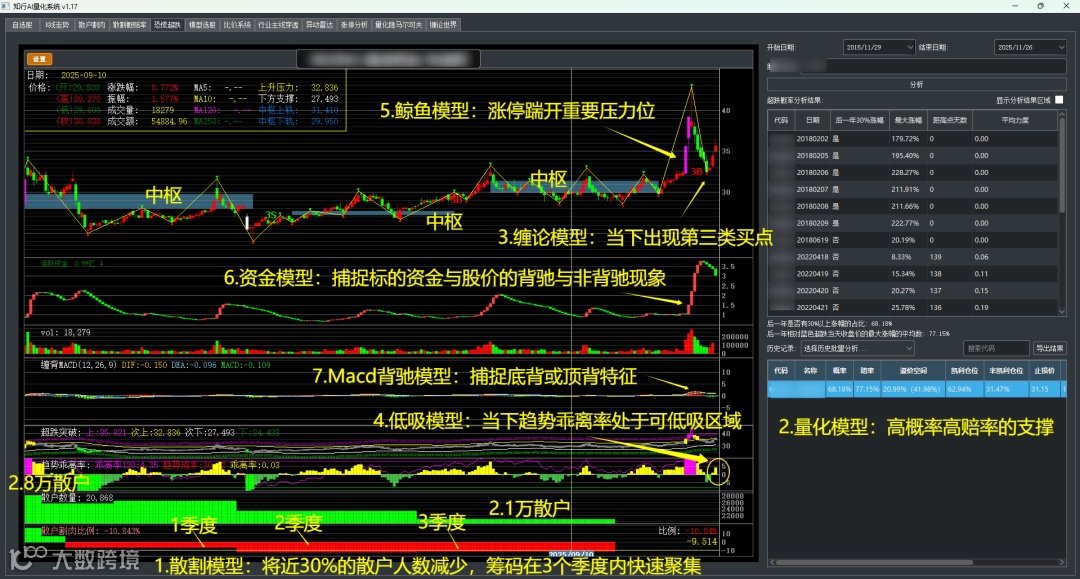Select the 20180205 result row
Viewport: 1080px width, 579px height.
(913, 156)
